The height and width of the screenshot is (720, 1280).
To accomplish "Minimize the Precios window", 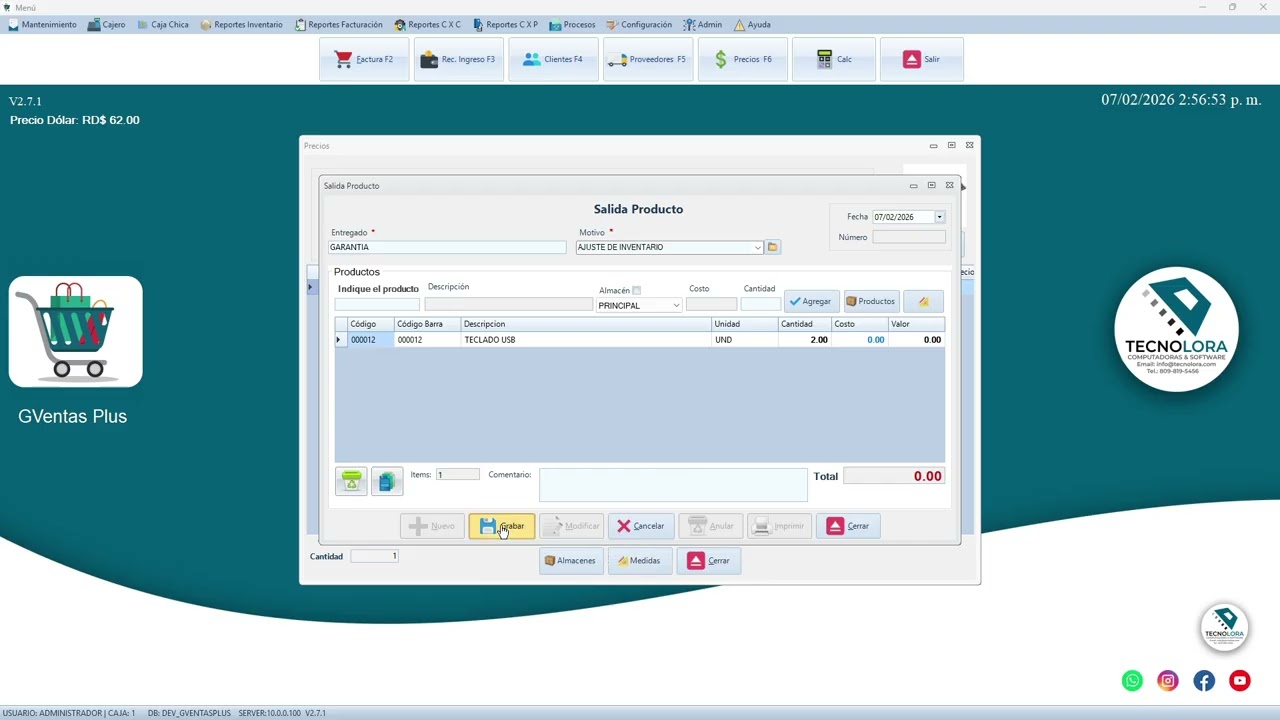I will [933, 145].
